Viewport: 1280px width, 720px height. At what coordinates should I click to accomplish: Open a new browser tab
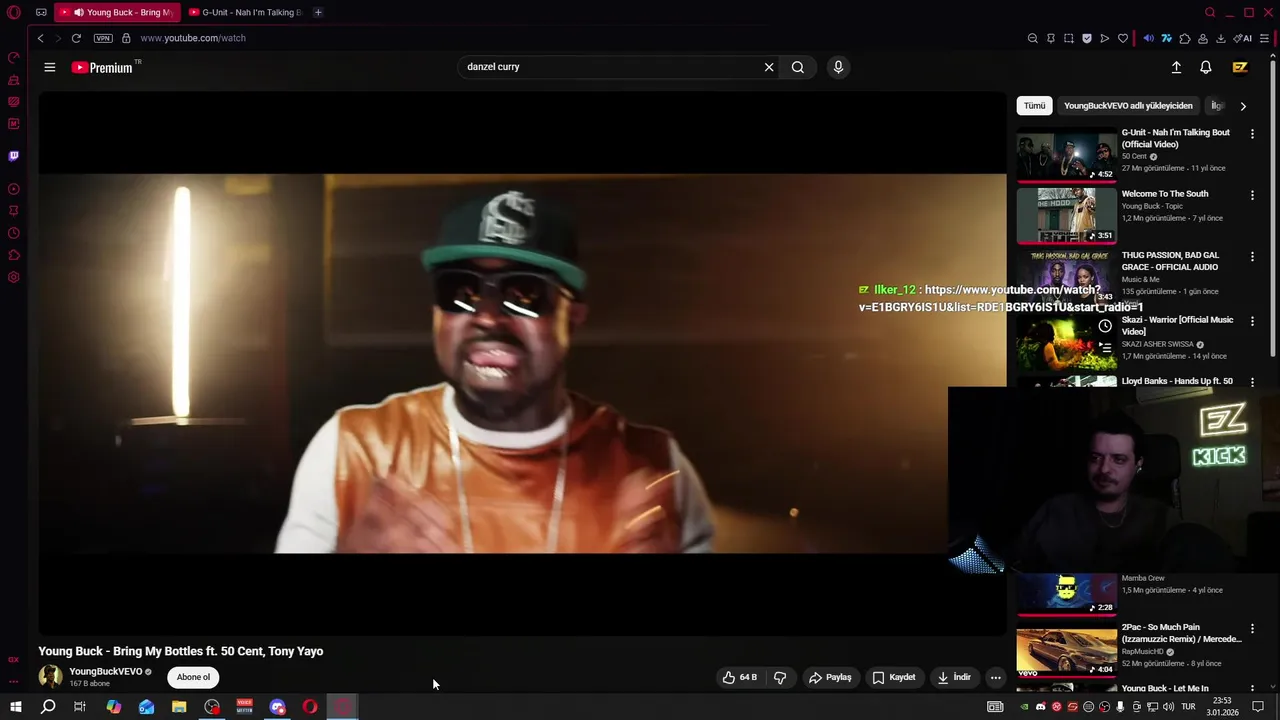coord(318,12)
